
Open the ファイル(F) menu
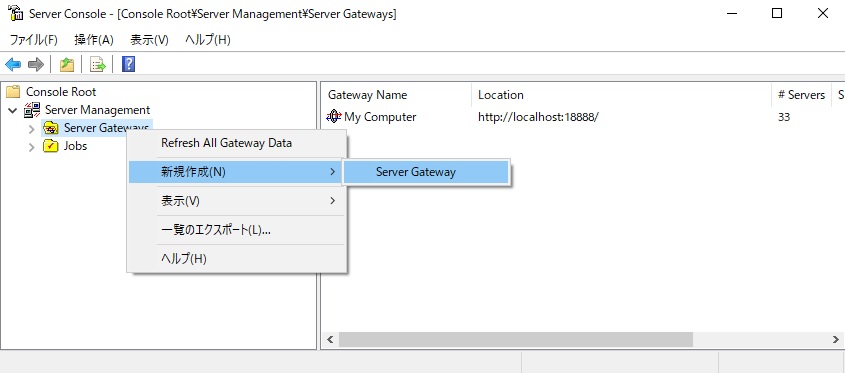[34, 40]
